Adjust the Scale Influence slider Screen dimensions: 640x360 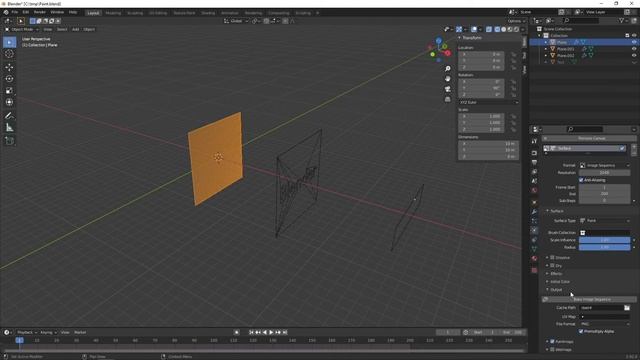[x=604, y=240]
